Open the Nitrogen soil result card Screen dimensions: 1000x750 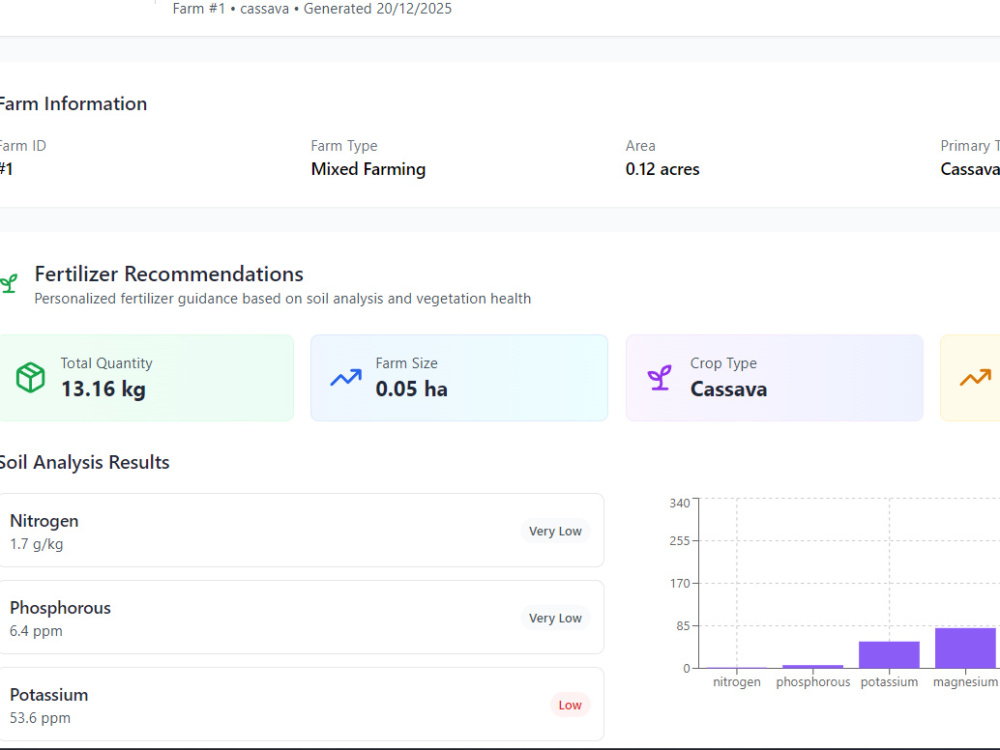point(301,530)
